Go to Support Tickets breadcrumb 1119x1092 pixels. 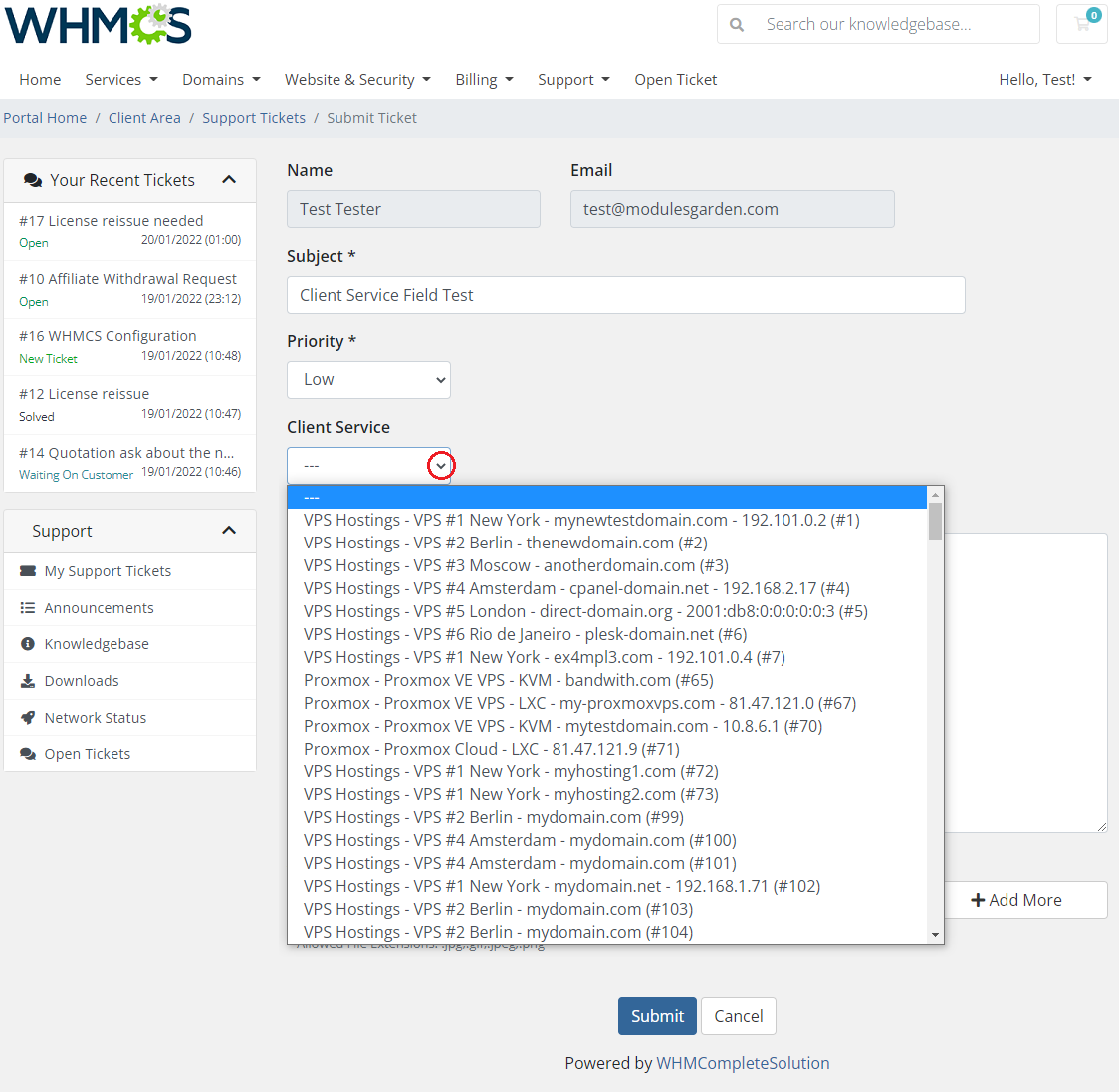pyautogui.click(x=253, y=118)
